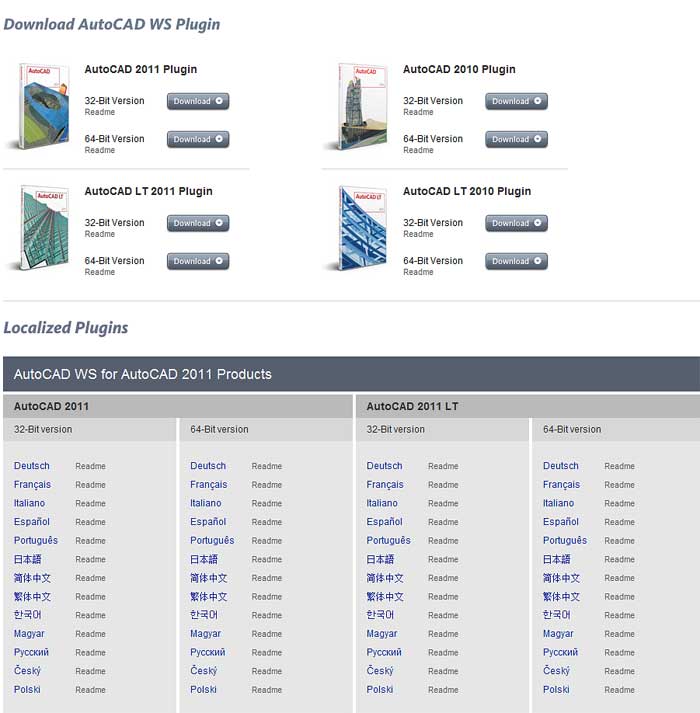
Task: Download AutoCAD 2010 Plugin 32-Bit Version
Action: [x=516, y=101]
